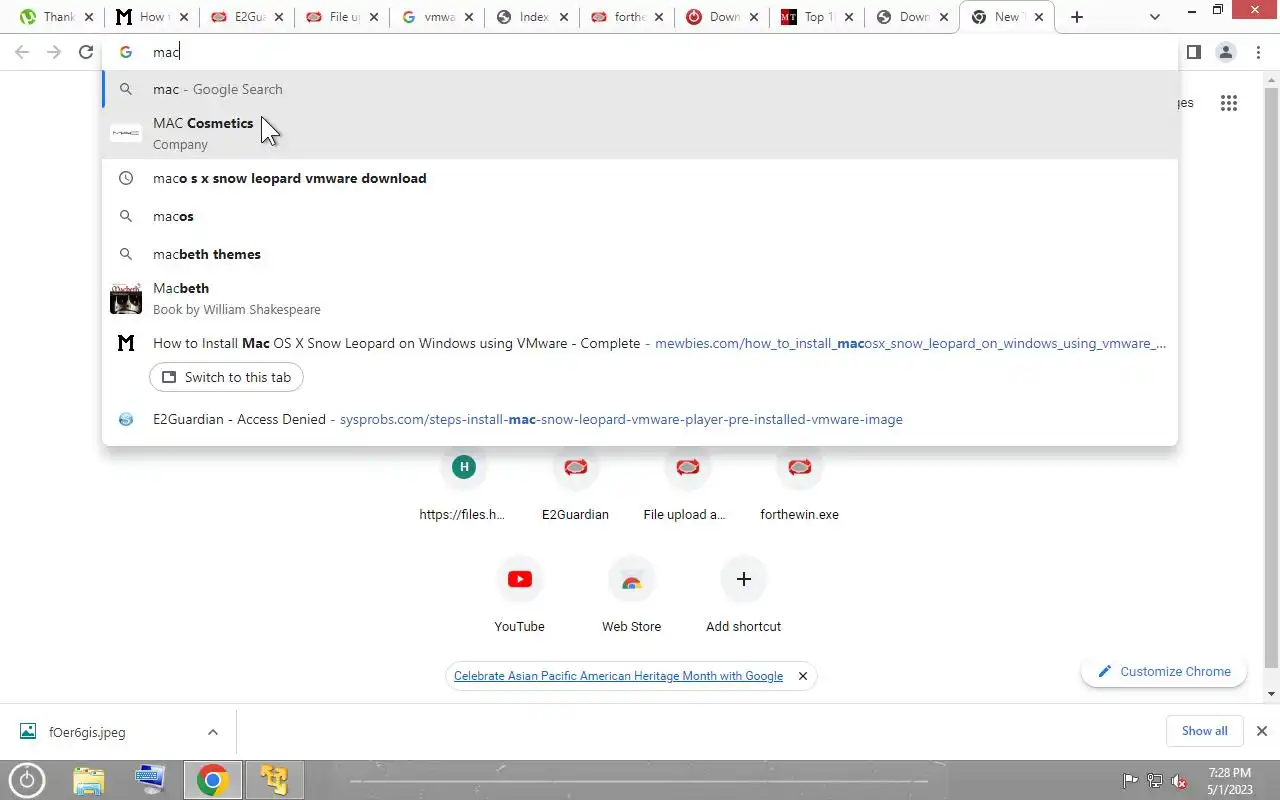The width and height of the screenshot is (1280, 800).
Task: Open the profile avatar menu
Action: pyautogui.click(x=1225, y=52)
